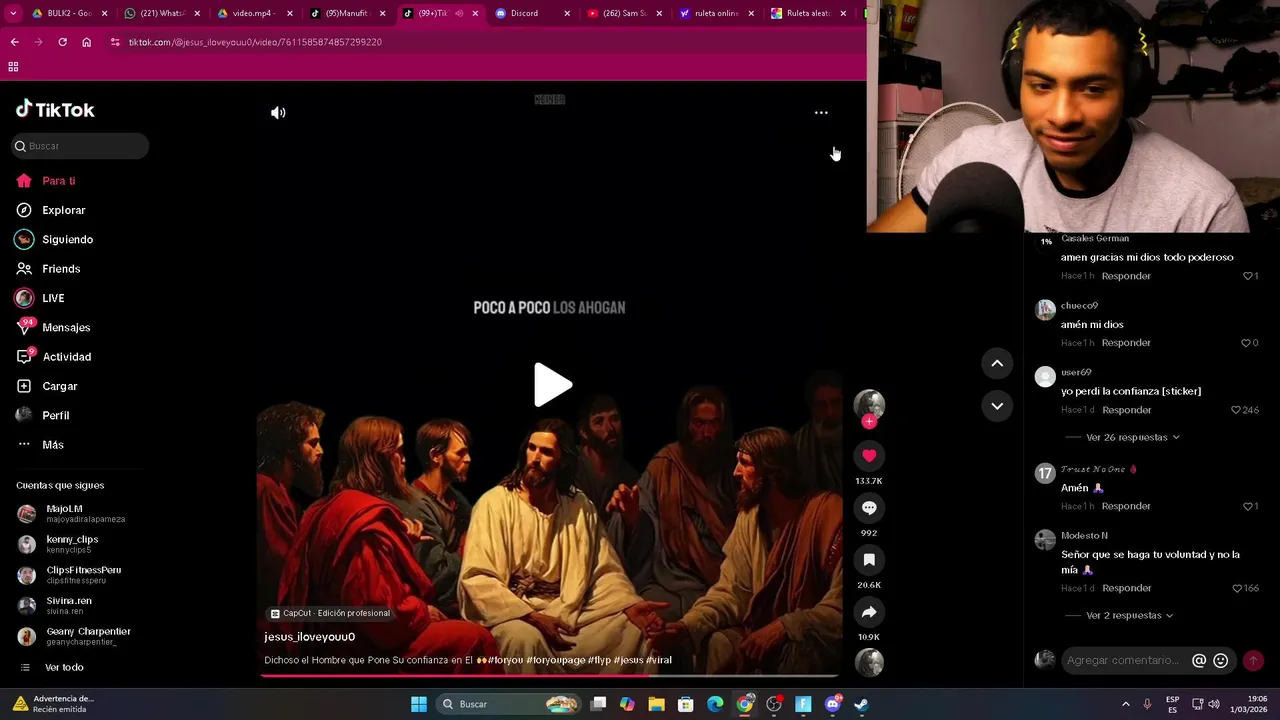Reply to user69's comment
The width and height of the screenshot is (1280, 720).
coord(1126,410)
